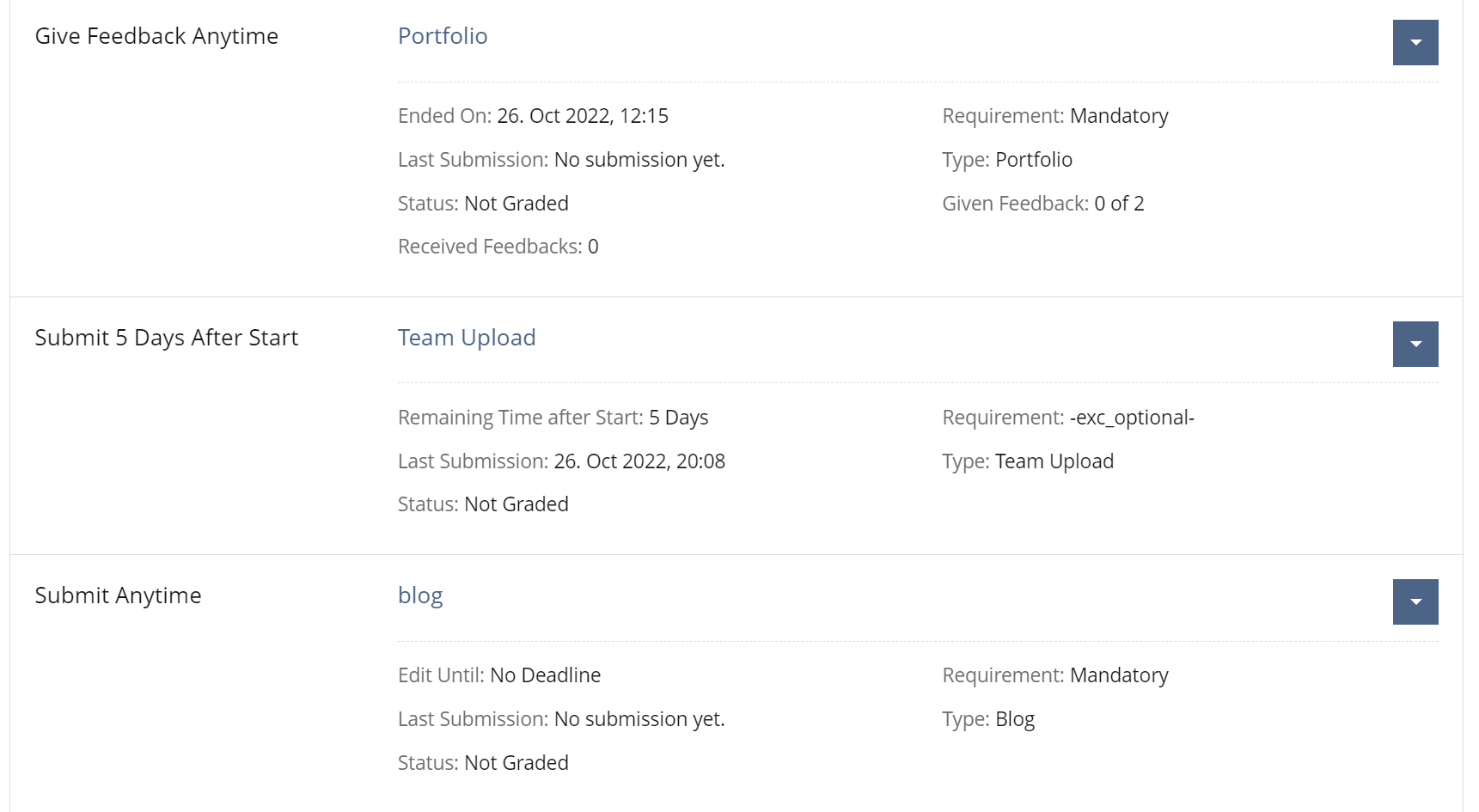The image size is (1479, 812).
Task: Open the Portfolio actions dropdown
Action: pyautogui.click(x=1415, y=43)
